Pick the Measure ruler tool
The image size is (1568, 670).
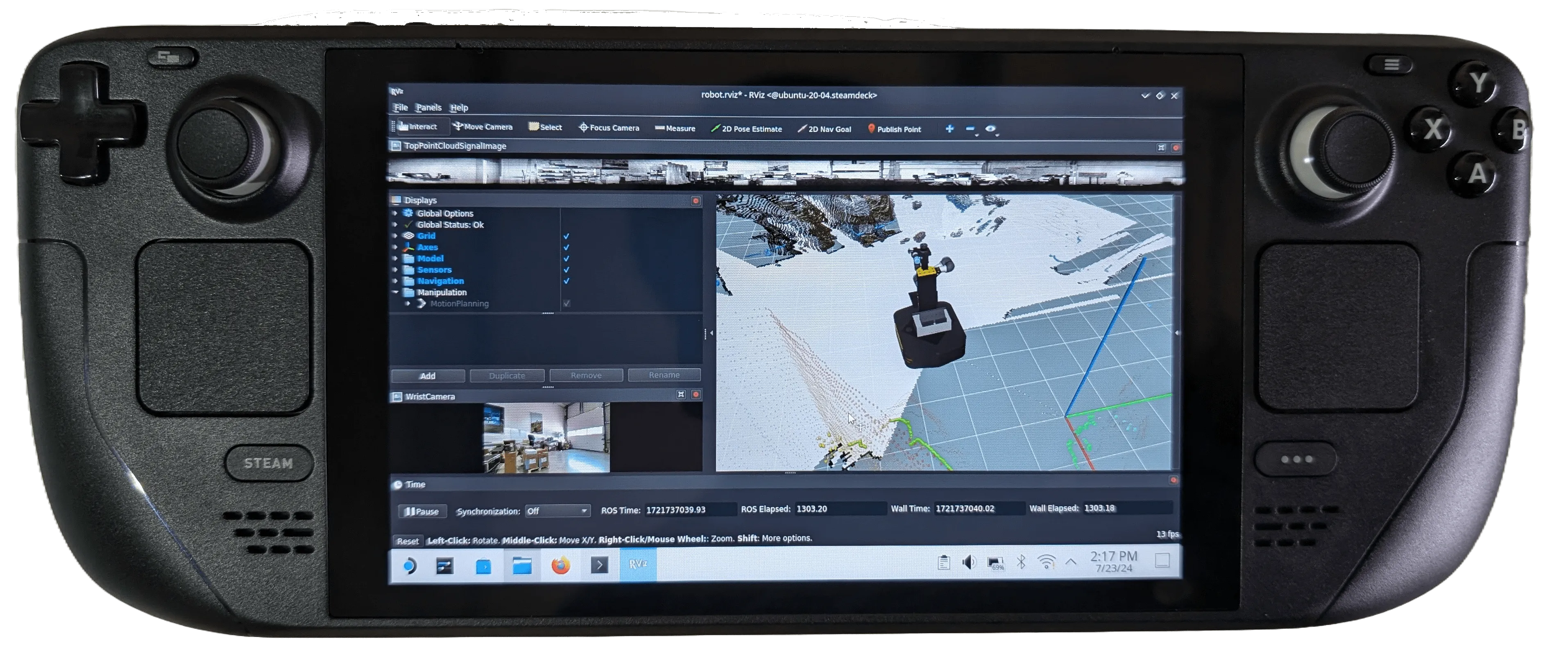point(675,129)
